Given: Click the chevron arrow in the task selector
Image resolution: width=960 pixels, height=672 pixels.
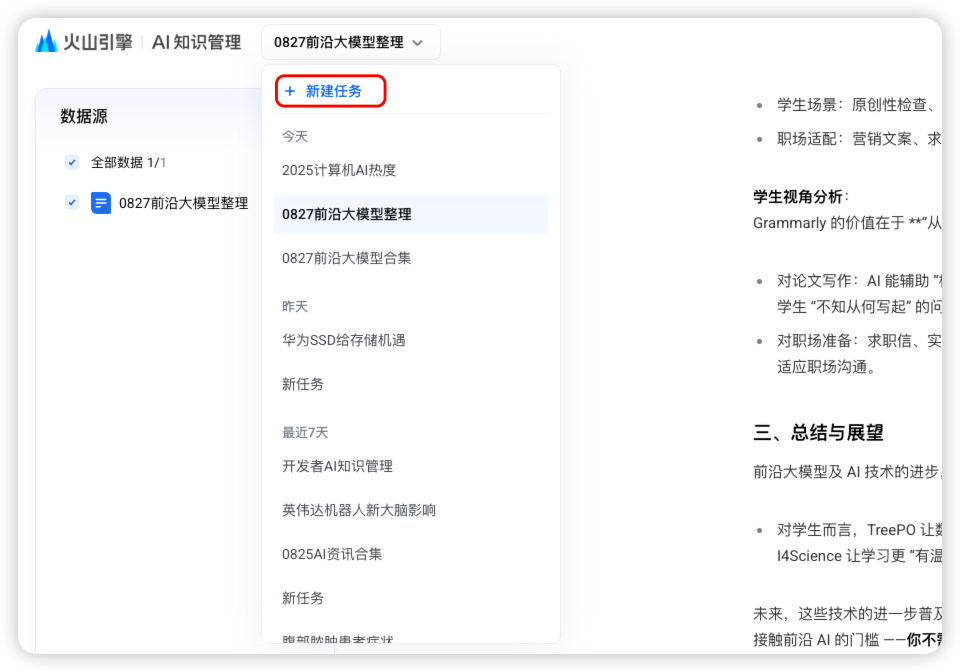Looking at the screenshot, I should (418, 43).
